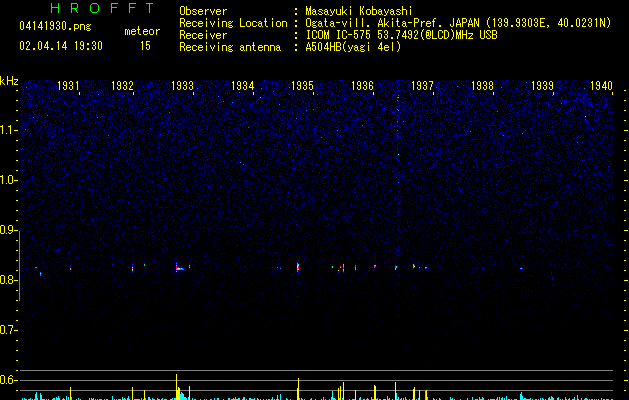
Task: Click the 1933 time marker
Action: [183, 86]
